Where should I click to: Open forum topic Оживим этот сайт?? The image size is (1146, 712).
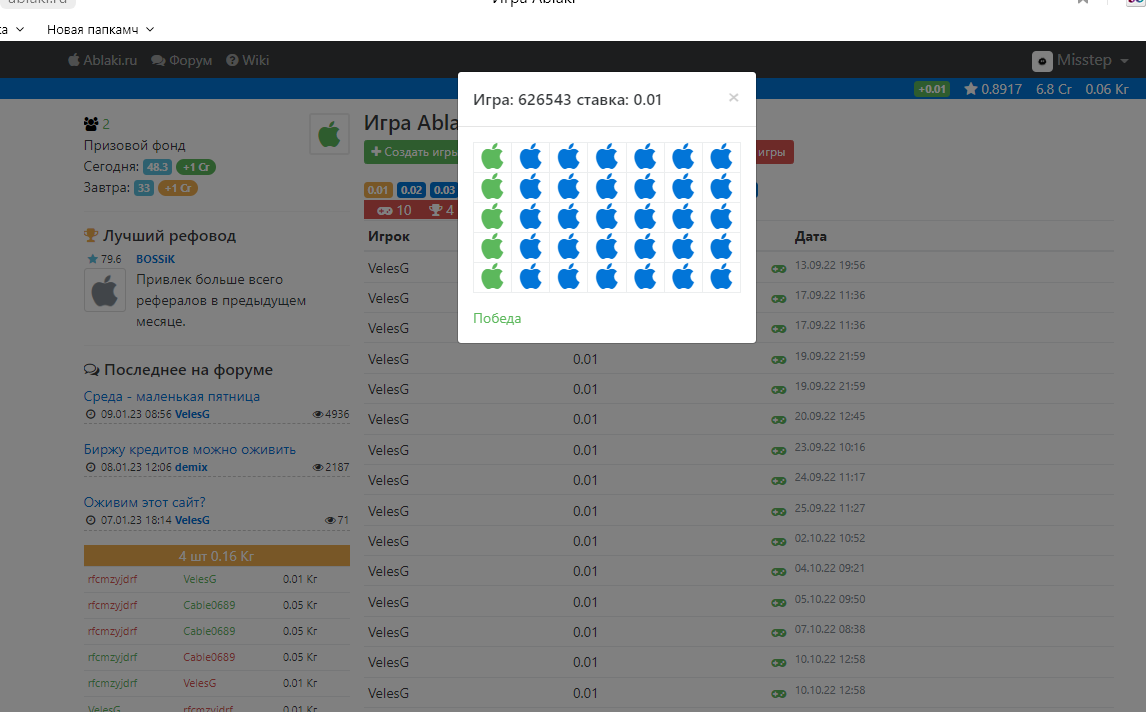[145, 502]
